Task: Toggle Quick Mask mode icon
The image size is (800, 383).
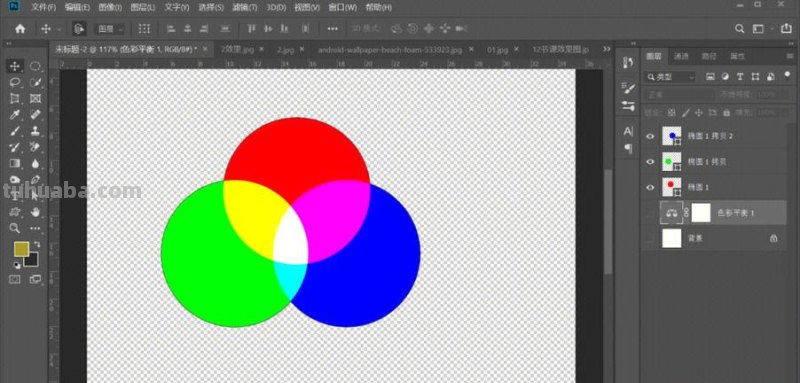Action: (x=15, y=279)
